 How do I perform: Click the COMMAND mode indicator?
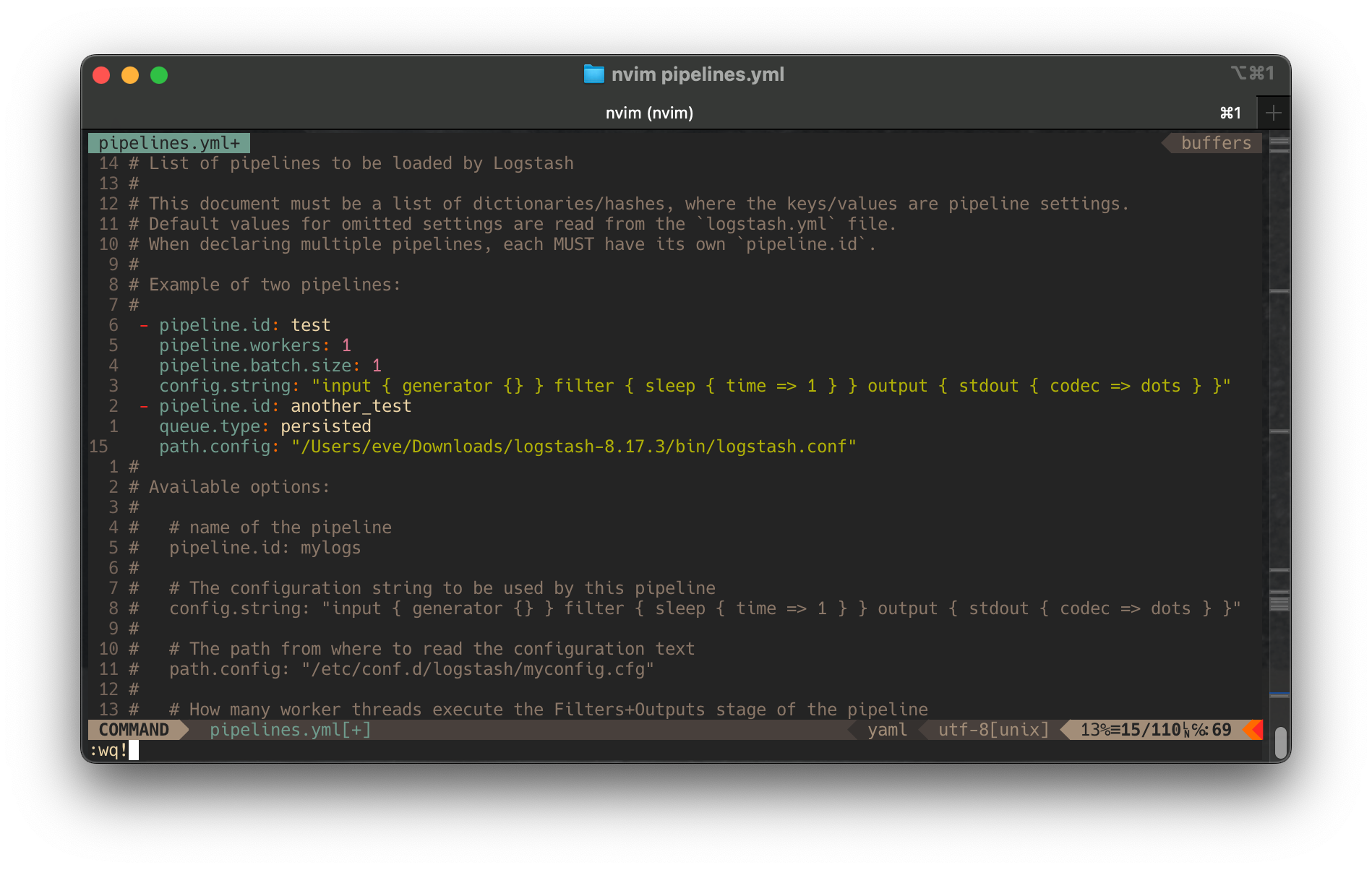click(132, 730)
